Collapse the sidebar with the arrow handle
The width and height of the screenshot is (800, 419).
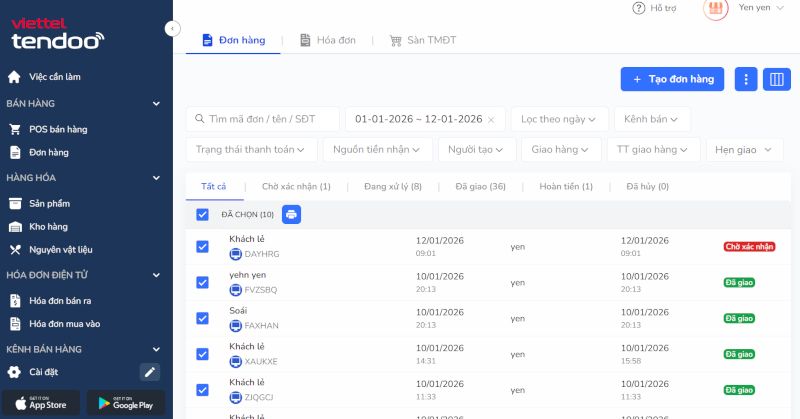click(173, 29)
